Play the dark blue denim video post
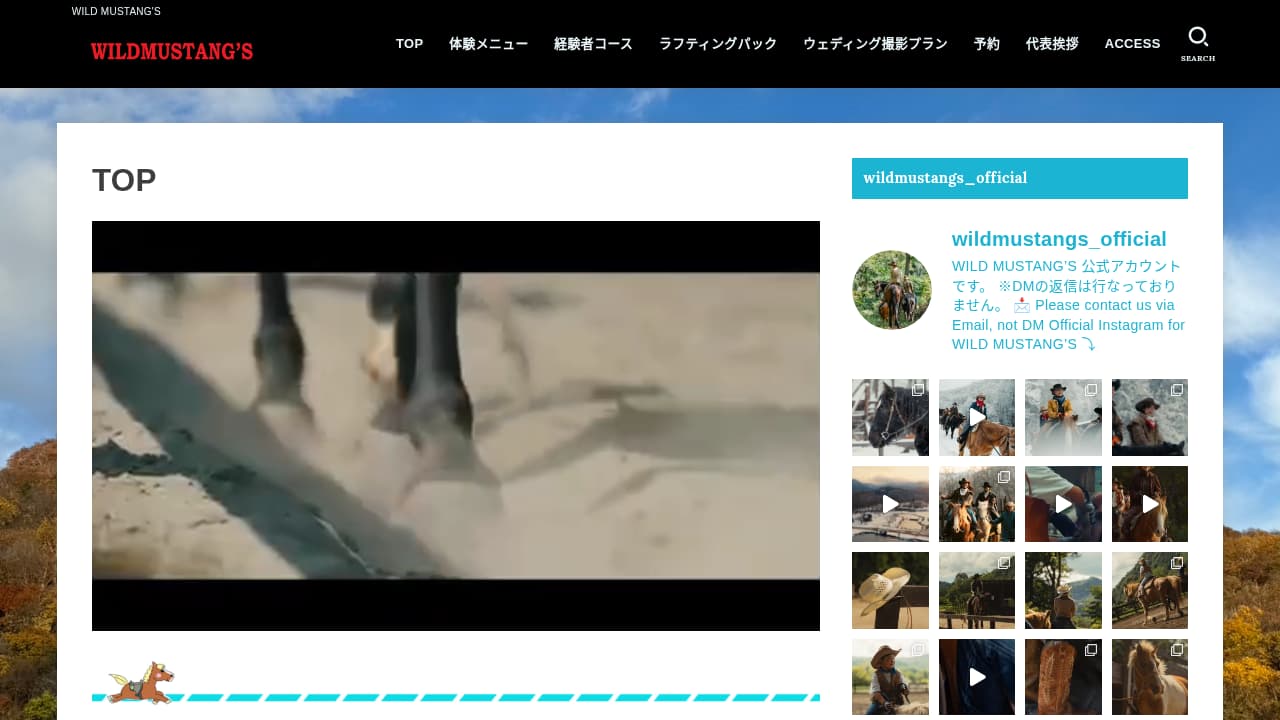The image size is (1280, 720). 976,677
